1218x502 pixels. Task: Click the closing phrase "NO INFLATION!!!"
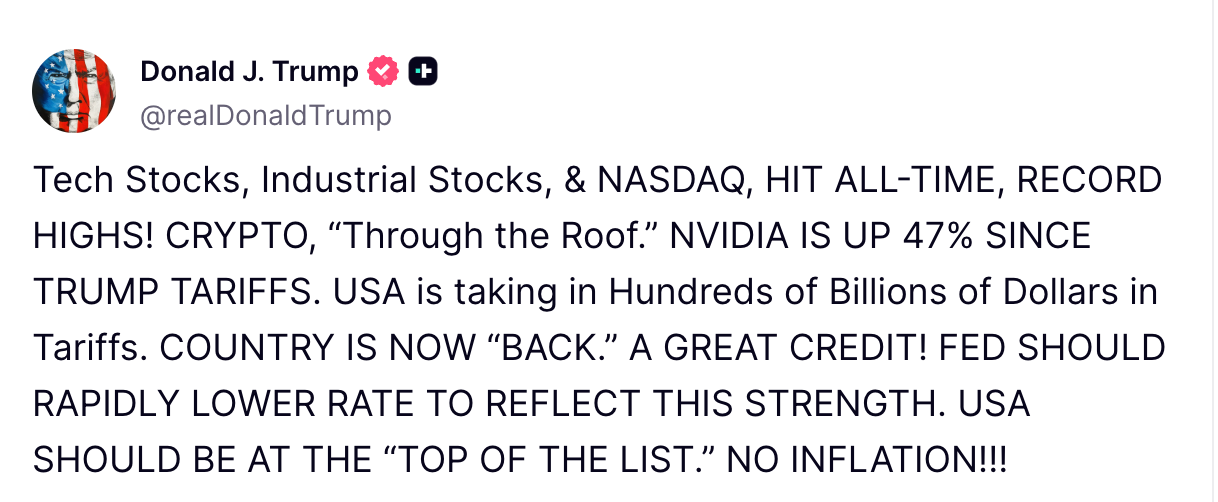pos(867,458)
